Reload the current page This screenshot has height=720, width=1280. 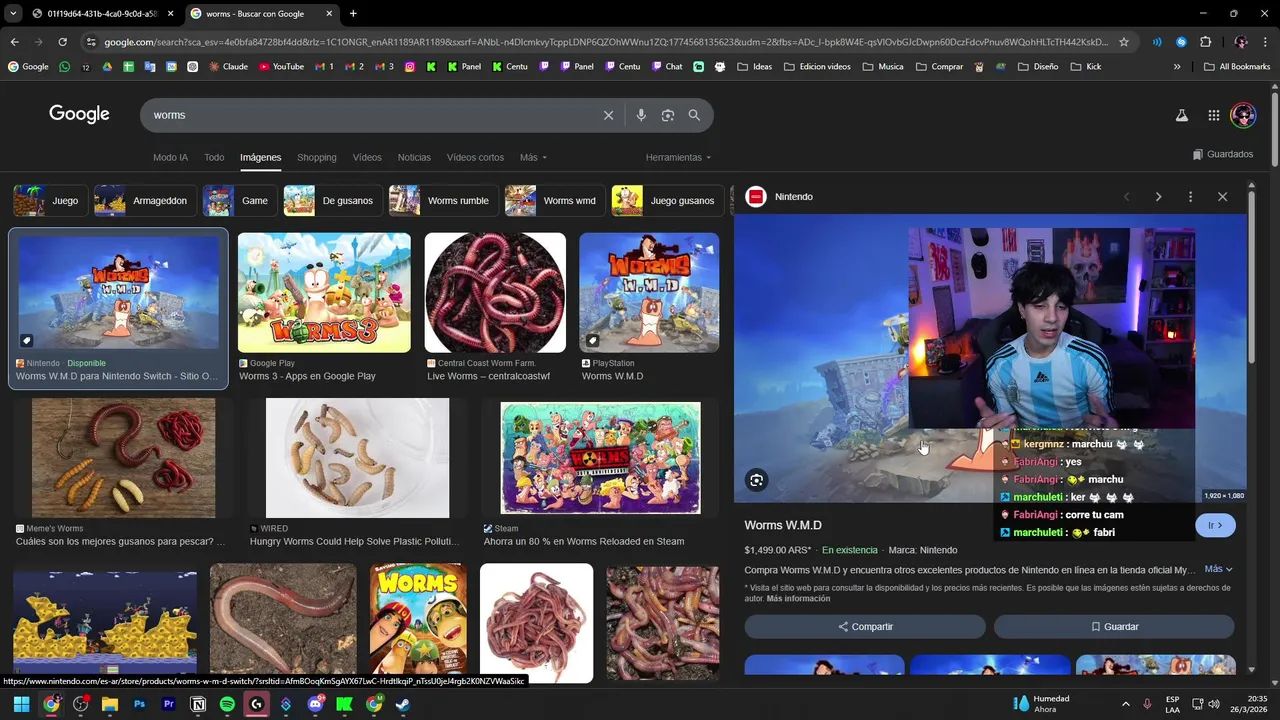(x=62, y=42)
